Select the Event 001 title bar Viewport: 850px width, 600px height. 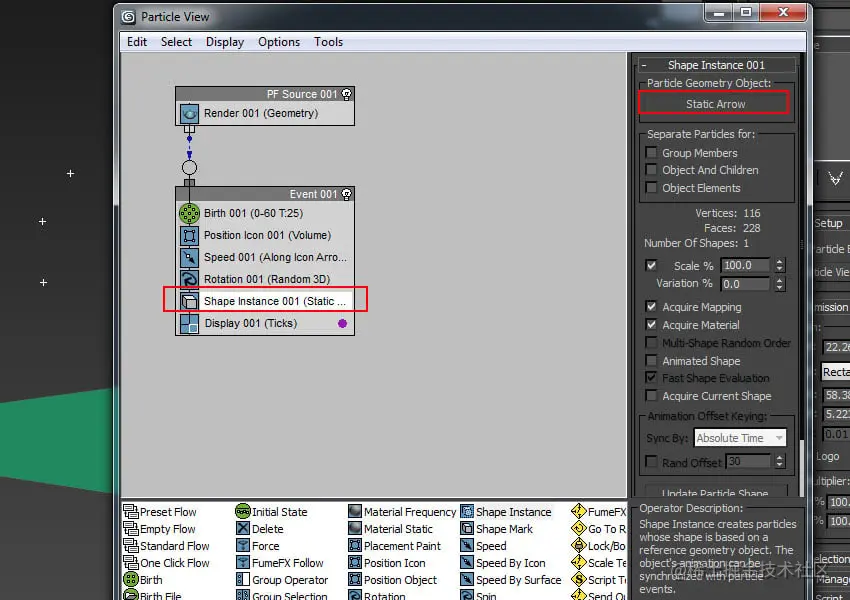pos(265,194)
